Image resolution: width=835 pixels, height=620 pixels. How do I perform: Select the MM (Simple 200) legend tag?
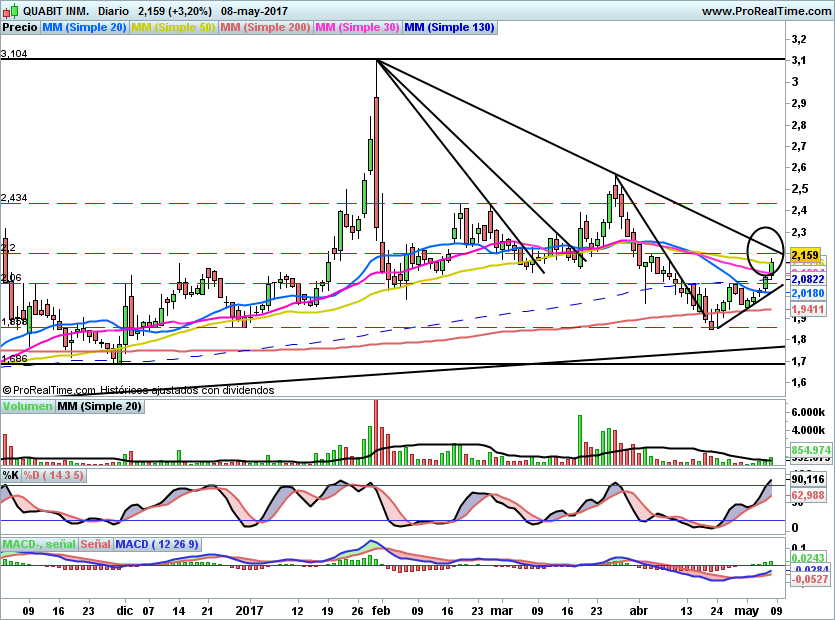click(x=265, y=28)
